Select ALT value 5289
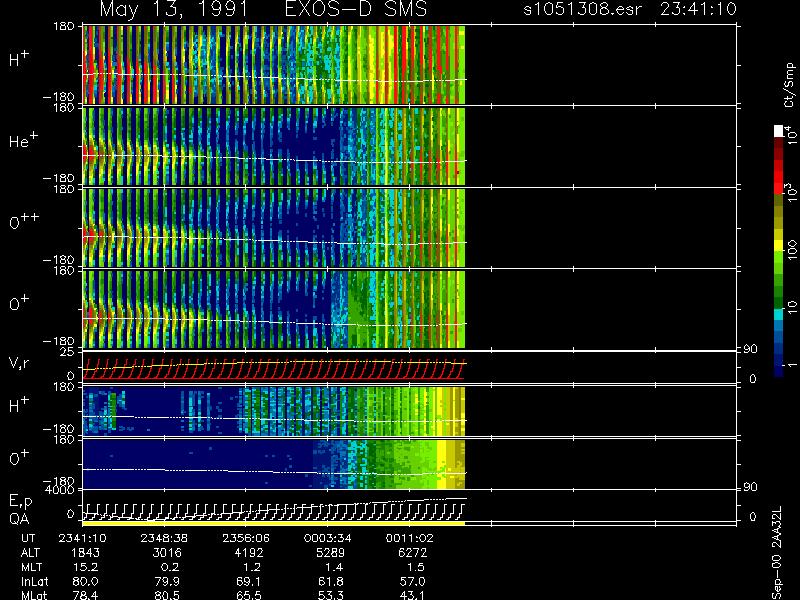 (330, 553)
